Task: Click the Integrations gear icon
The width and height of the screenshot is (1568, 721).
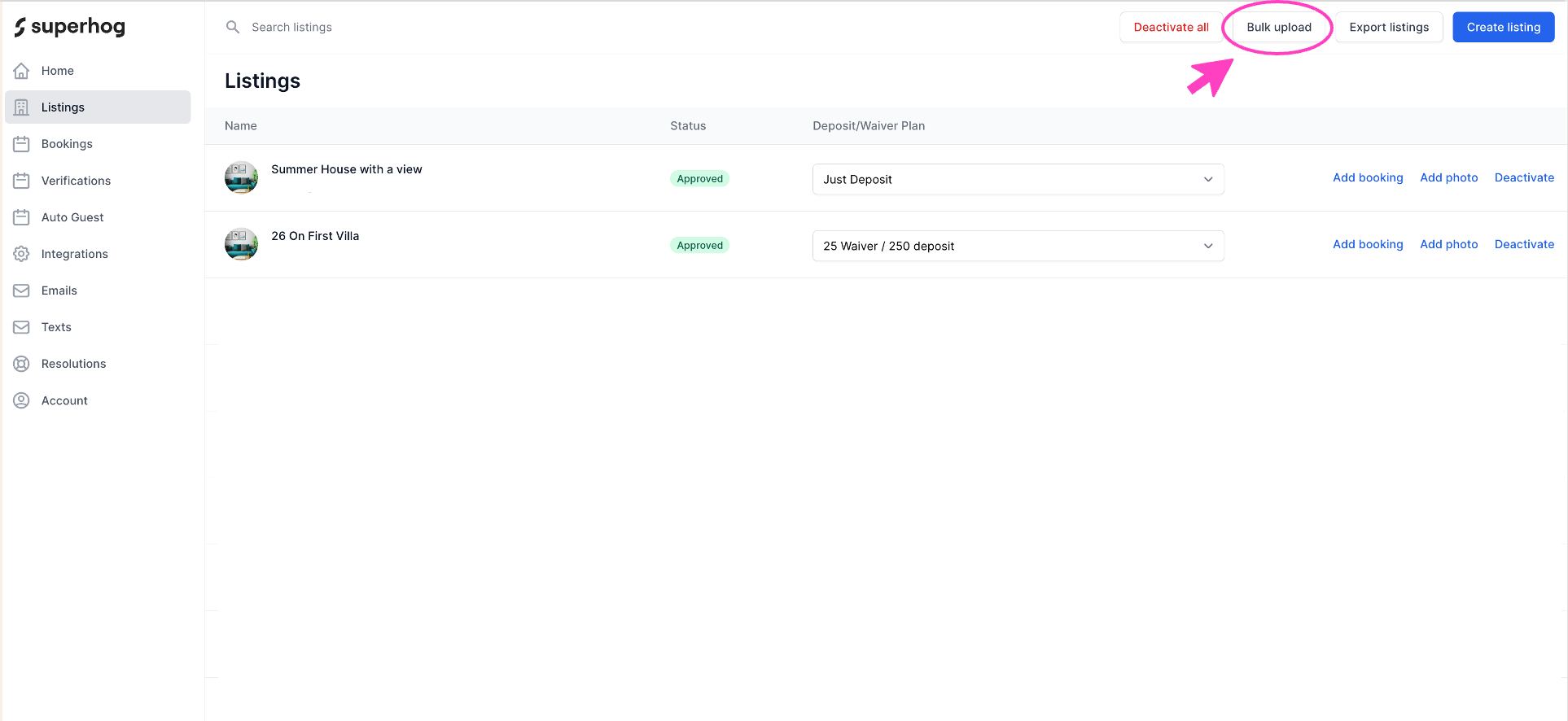Action: (22, 254)
